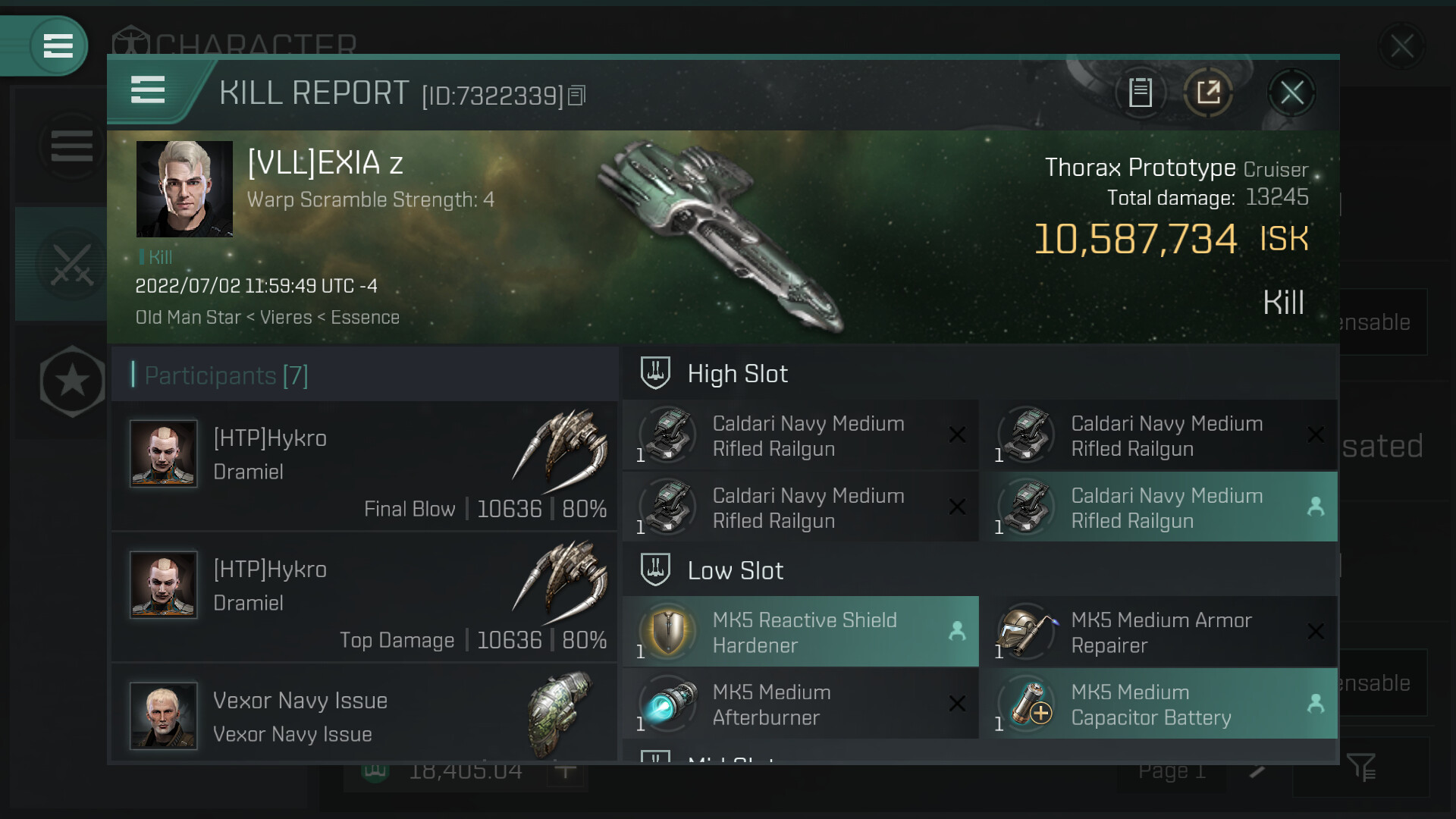Image resolution: width=1456 pixels, height=819 pixels.
Task: Open the crossed swords combat sidebar tab
Action: pos(71,265)
